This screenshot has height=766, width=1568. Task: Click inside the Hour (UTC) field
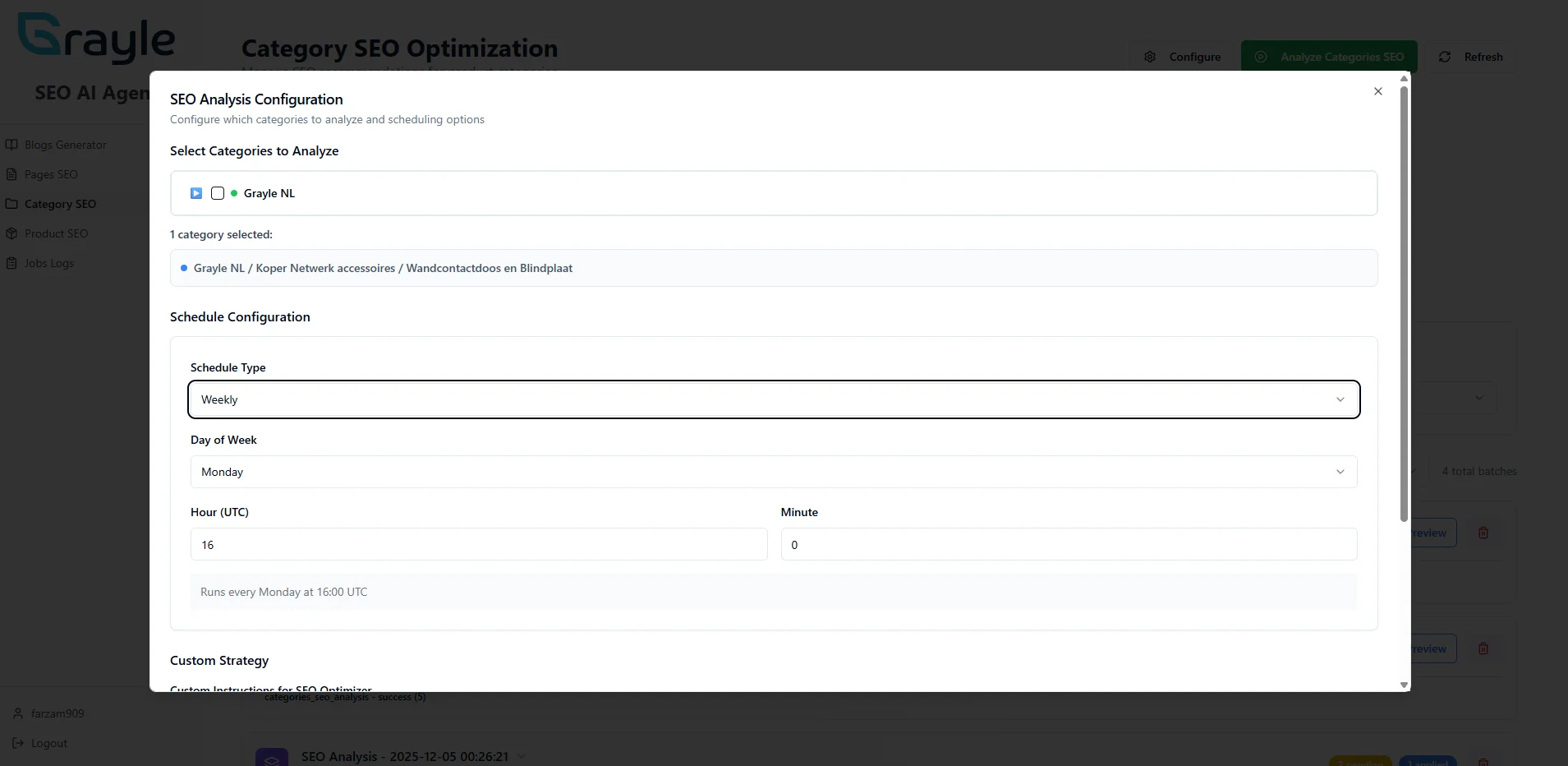tap(479, 544)
